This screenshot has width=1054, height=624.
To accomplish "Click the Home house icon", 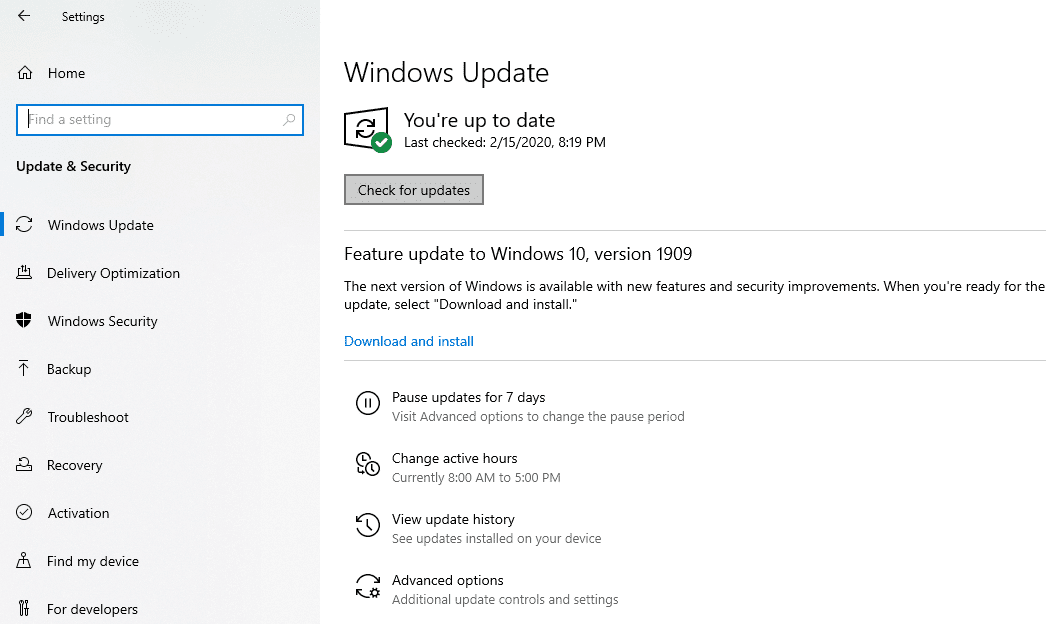I will [x=27, y=72].
